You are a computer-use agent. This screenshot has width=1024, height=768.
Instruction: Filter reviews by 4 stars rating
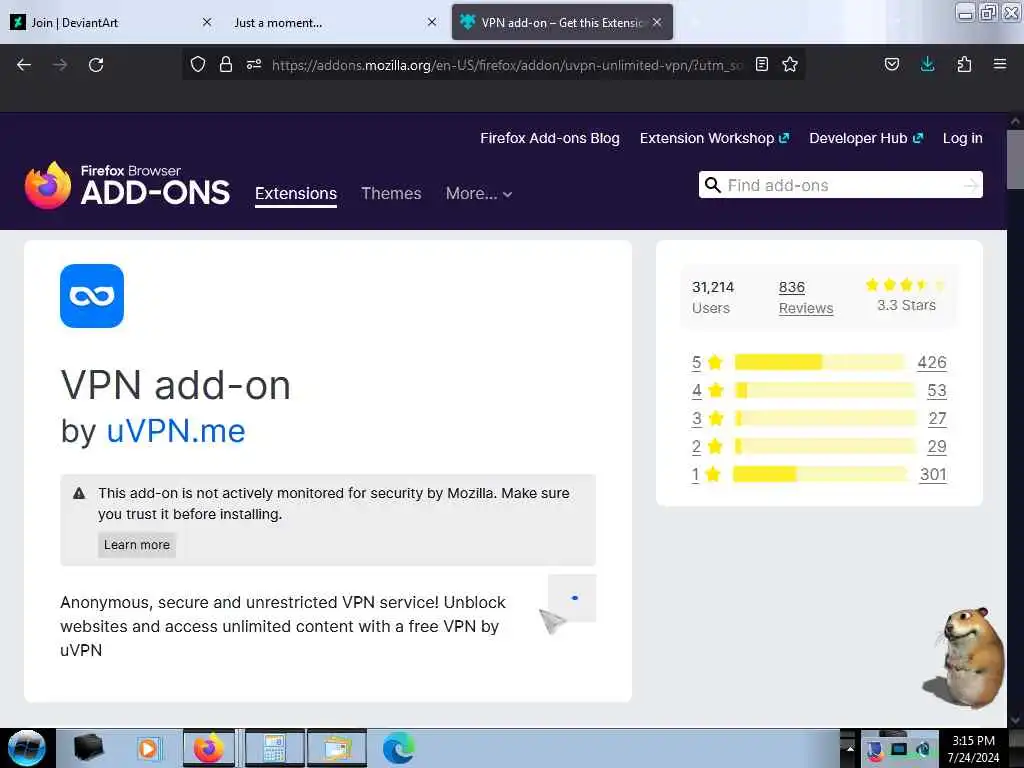coord(707,390)
